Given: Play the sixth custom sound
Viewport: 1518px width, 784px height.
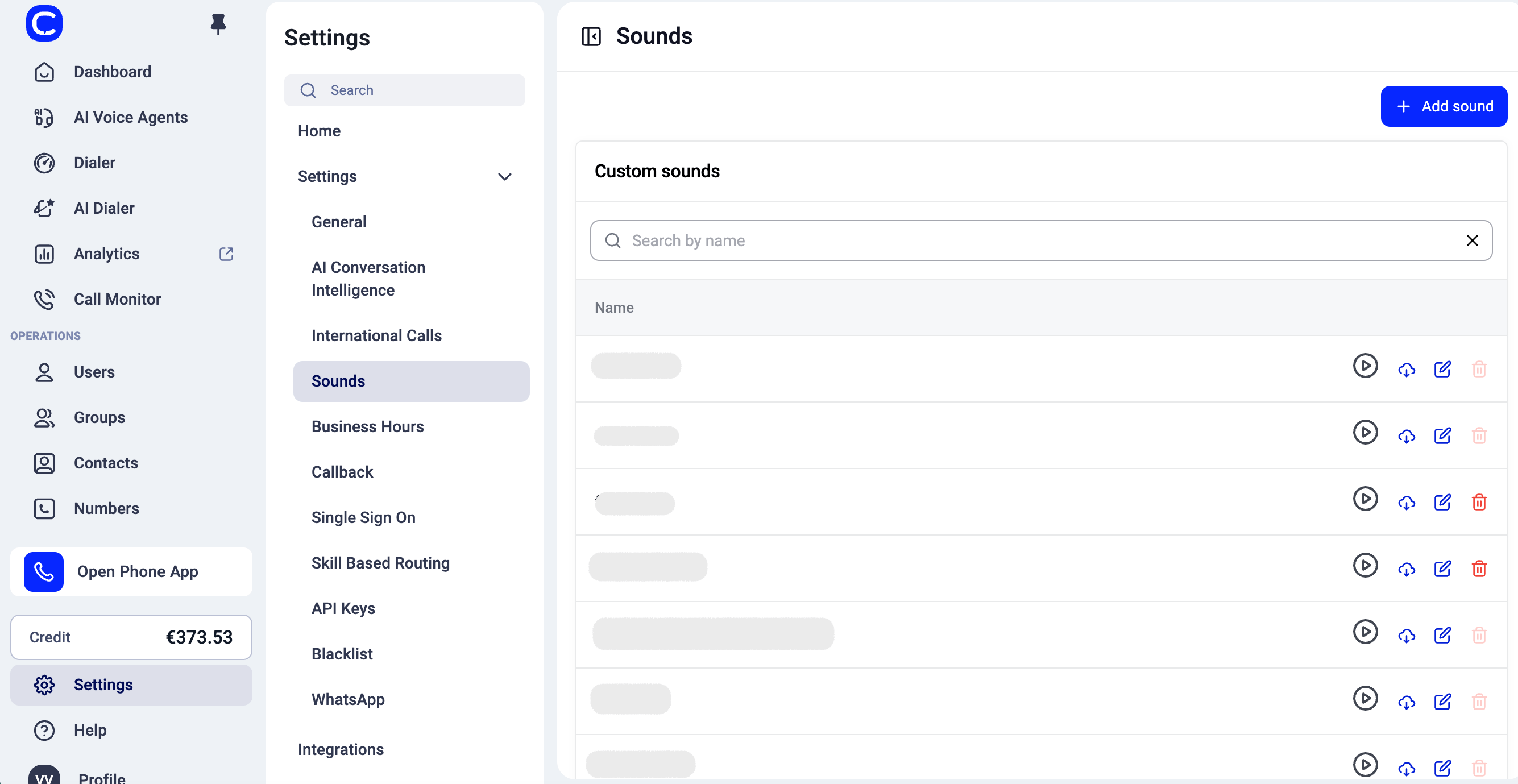Looking at the screenshot, I should [1365, 699].
